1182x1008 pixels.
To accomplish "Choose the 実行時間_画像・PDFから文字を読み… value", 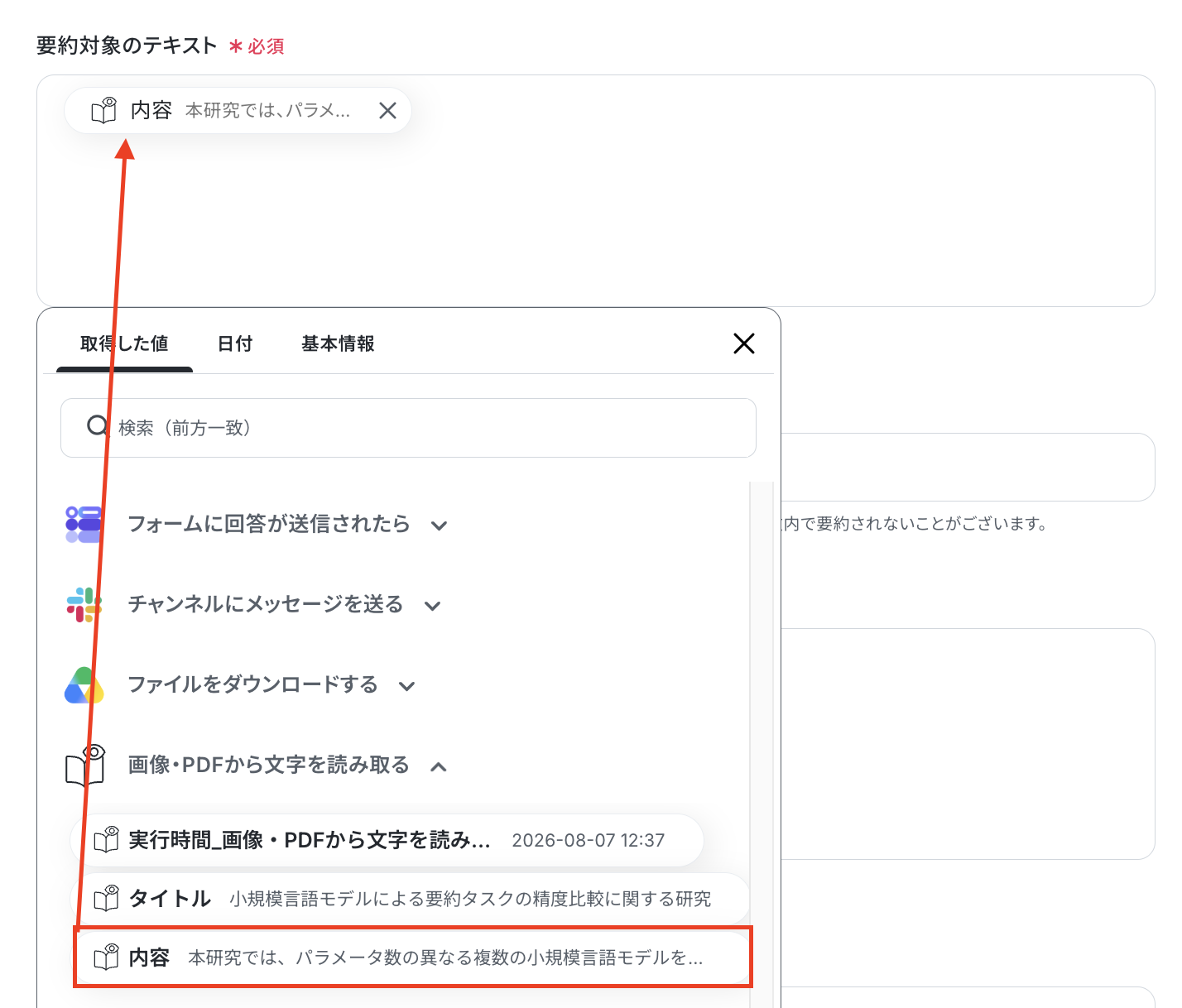I will point(387,841).
